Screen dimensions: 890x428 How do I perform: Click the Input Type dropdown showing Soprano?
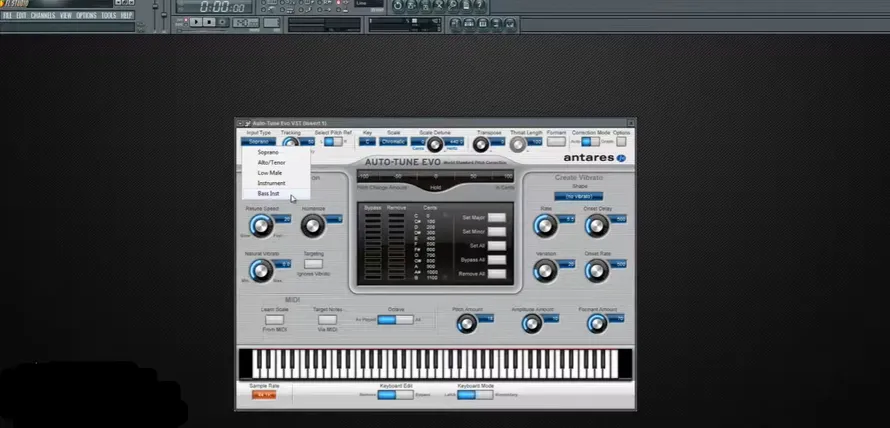coord(258,141)
